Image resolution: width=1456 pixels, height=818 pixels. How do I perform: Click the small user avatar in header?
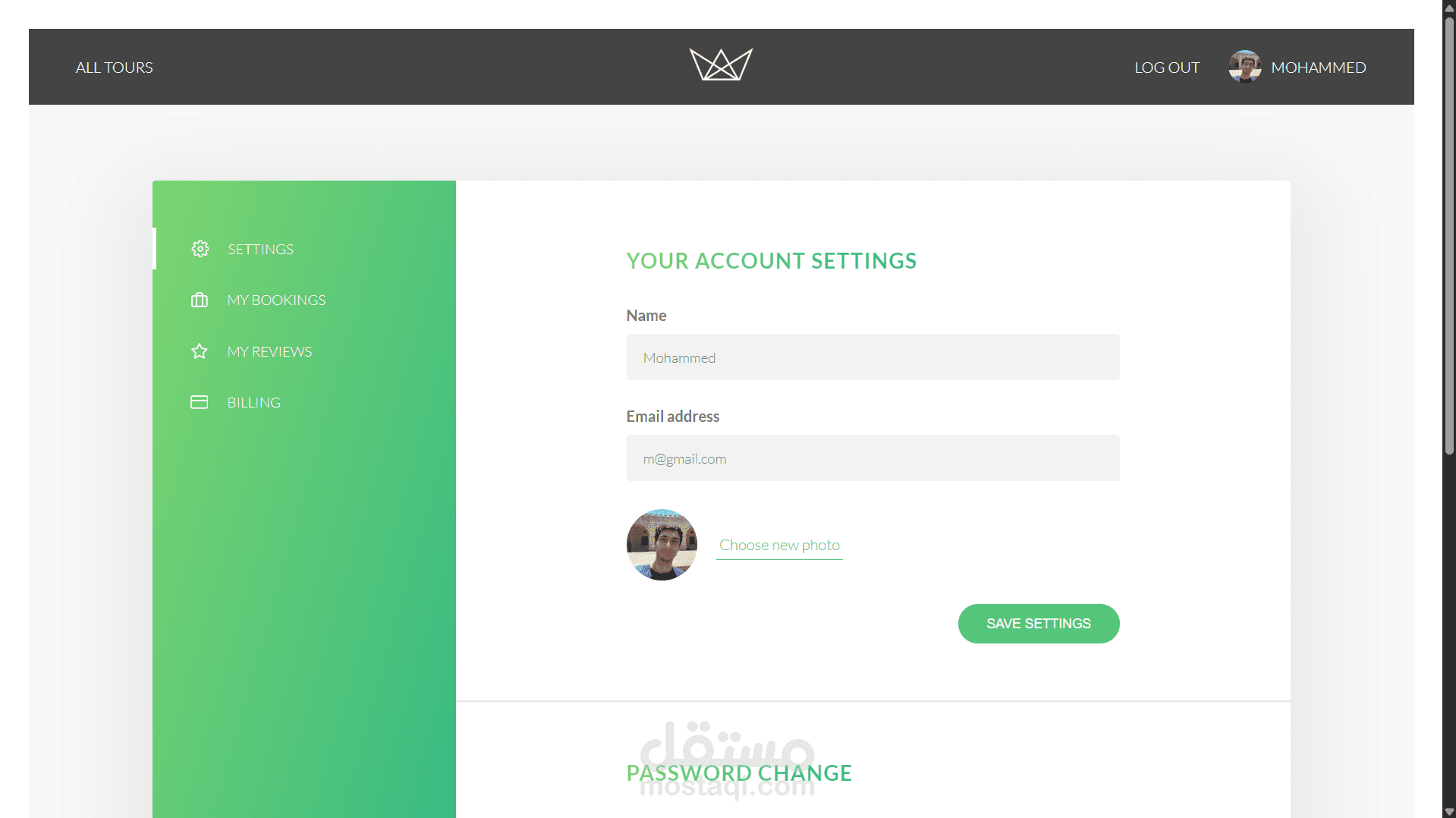click(x=1245, y=67)
